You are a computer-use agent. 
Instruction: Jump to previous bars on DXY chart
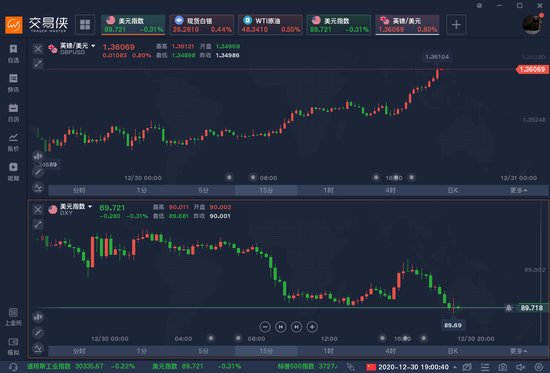tap(281, 327)
